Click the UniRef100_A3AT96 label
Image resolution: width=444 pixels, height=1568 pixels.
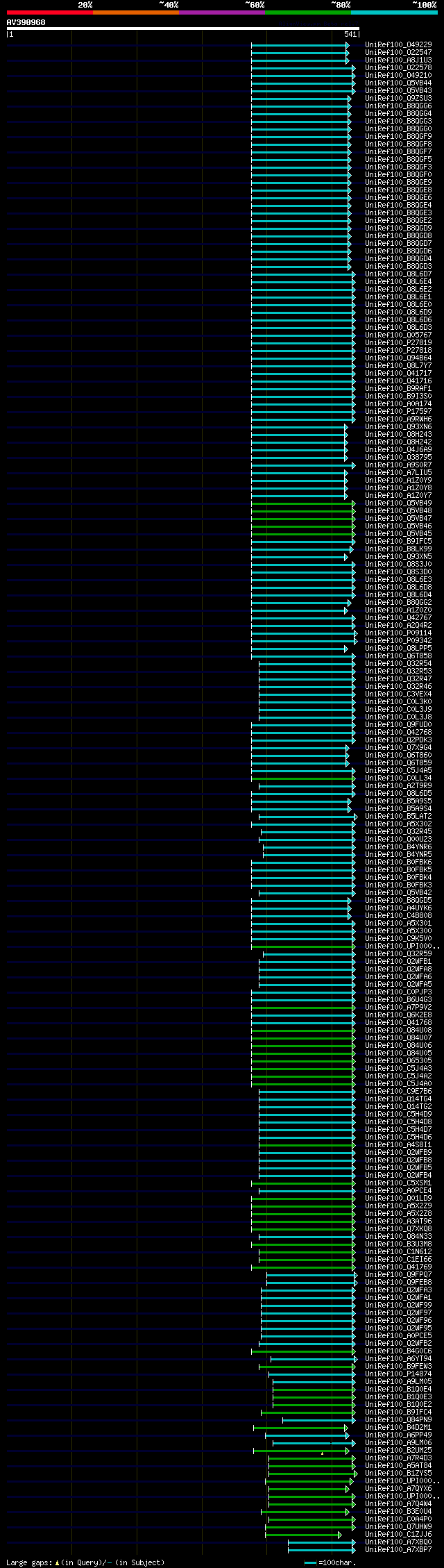point(398,1221)
